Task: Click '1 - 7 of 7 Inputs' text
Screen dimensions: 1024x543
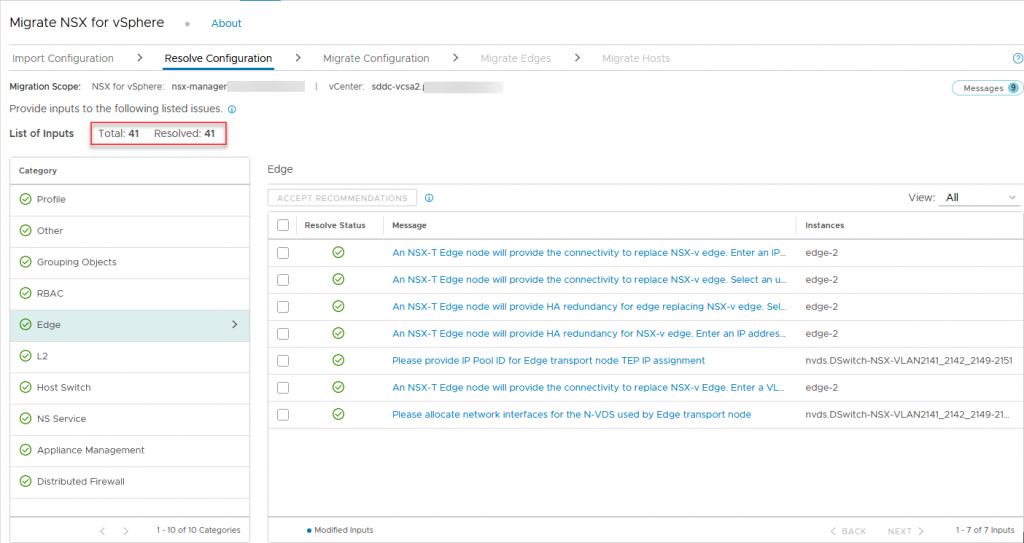Action: 985,531
